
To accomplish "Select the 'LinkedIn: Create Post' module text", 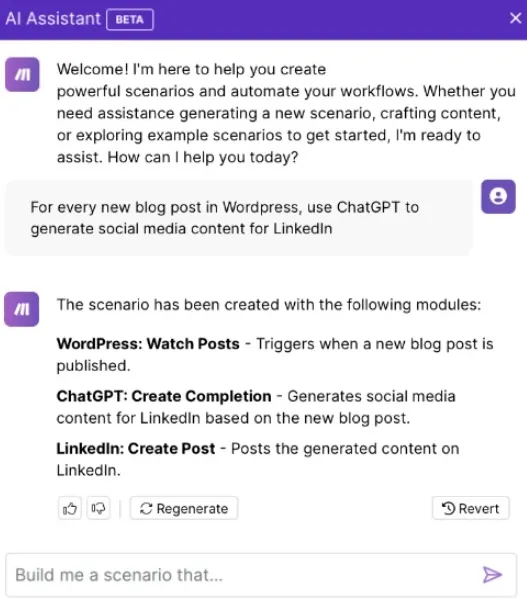I will 136,449.
